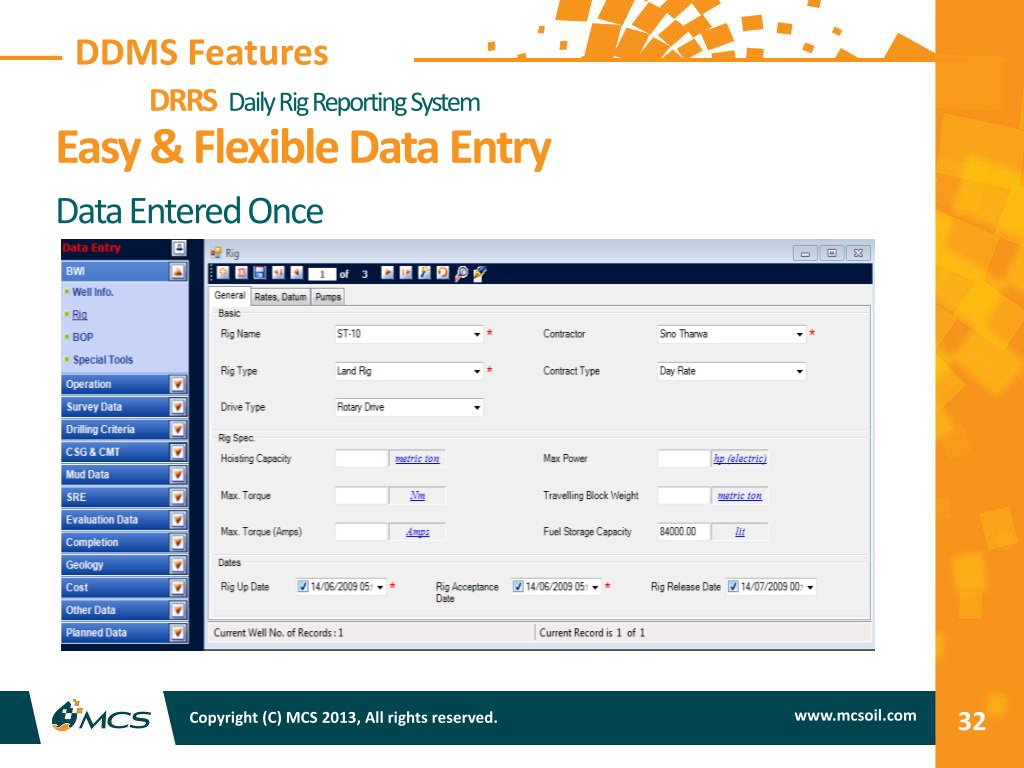Click the Fuel Storage Capacity field

pyautogui.click(x=684, y=532)
